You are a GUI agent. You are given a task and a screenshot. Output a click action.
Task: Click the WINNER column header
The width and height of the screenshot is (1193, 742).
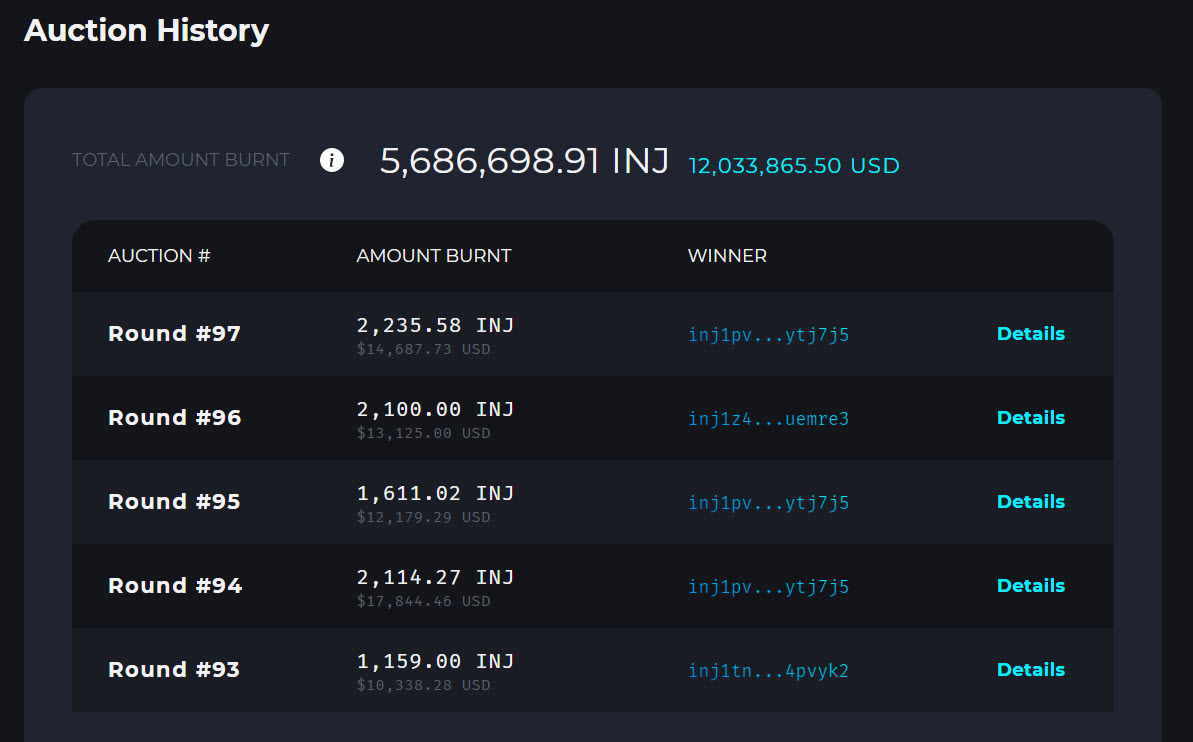point(727,256)
